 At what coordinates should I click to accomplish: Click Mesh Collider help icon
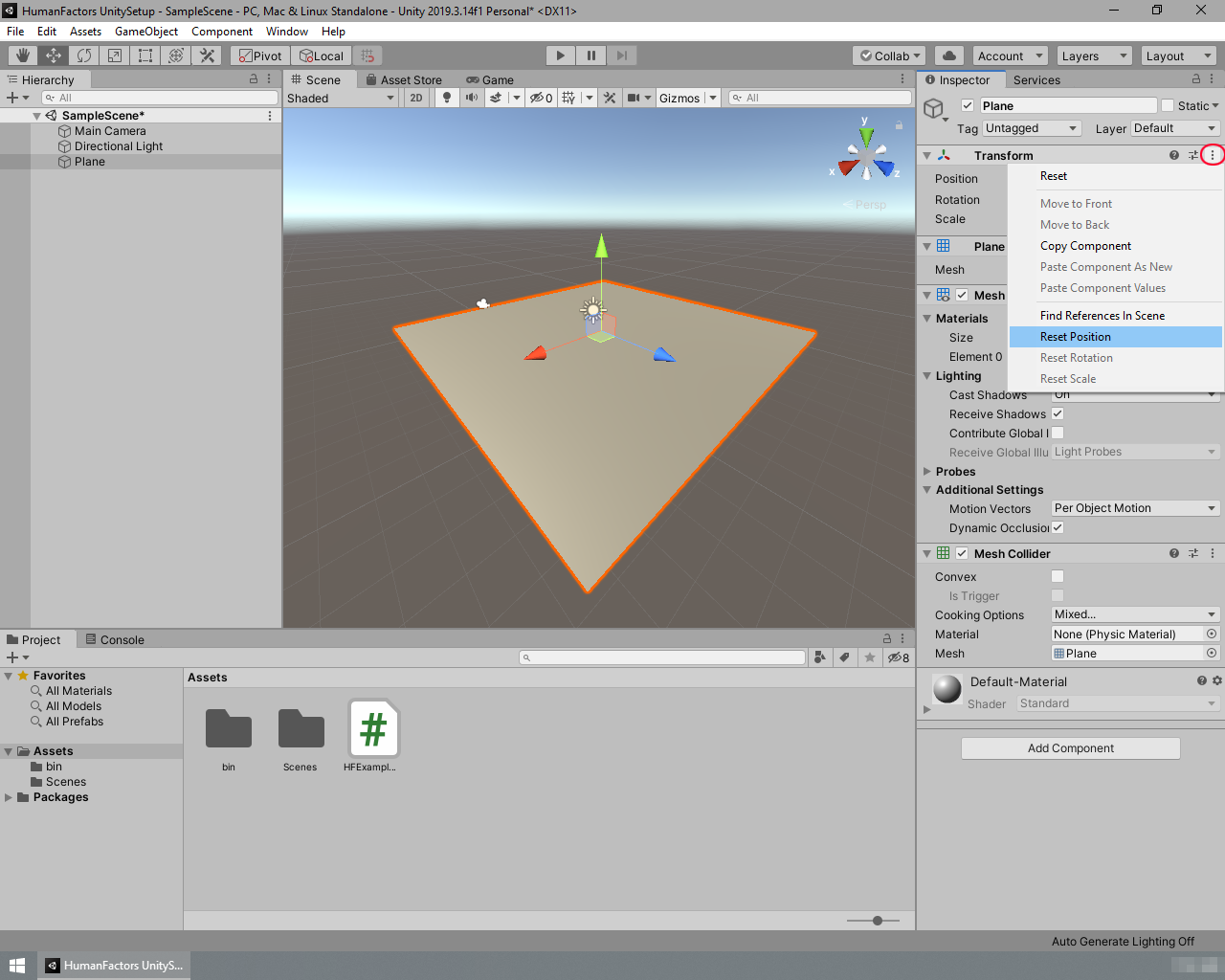point(1174,553)
